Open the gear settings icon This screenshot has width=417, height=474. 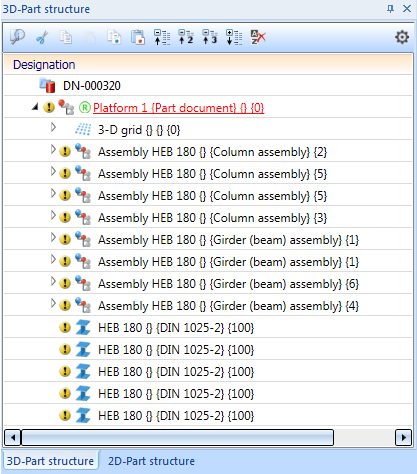[402, 37]
